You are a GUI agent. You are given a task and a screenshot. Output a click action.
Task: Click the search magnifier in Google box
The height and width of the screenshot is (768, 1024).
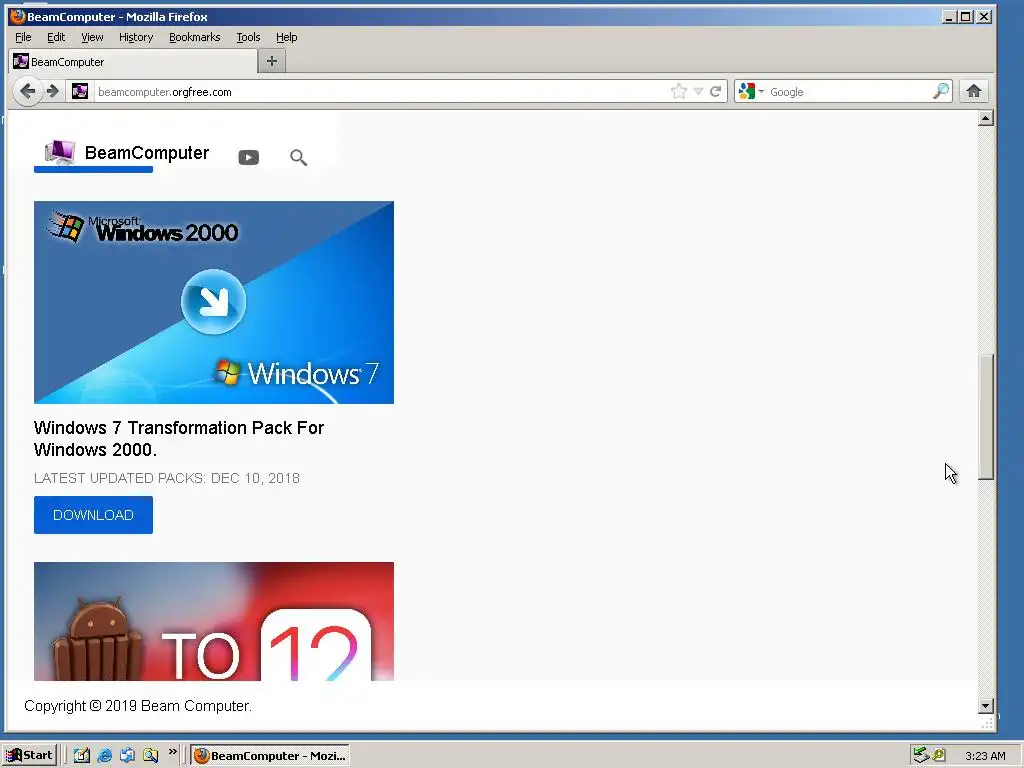pyautogui.click(x=941, y=91)
